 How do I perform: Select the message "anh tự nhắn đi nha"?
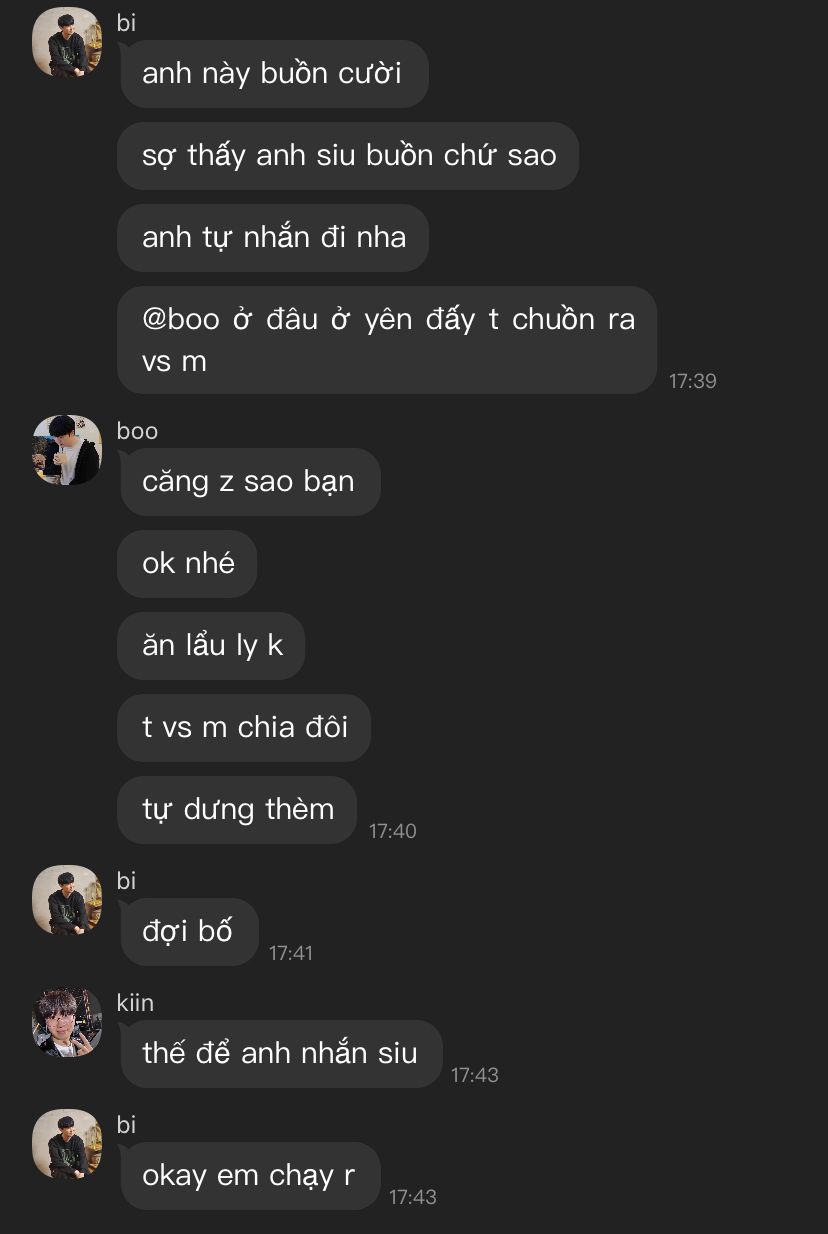coord(273,238)
